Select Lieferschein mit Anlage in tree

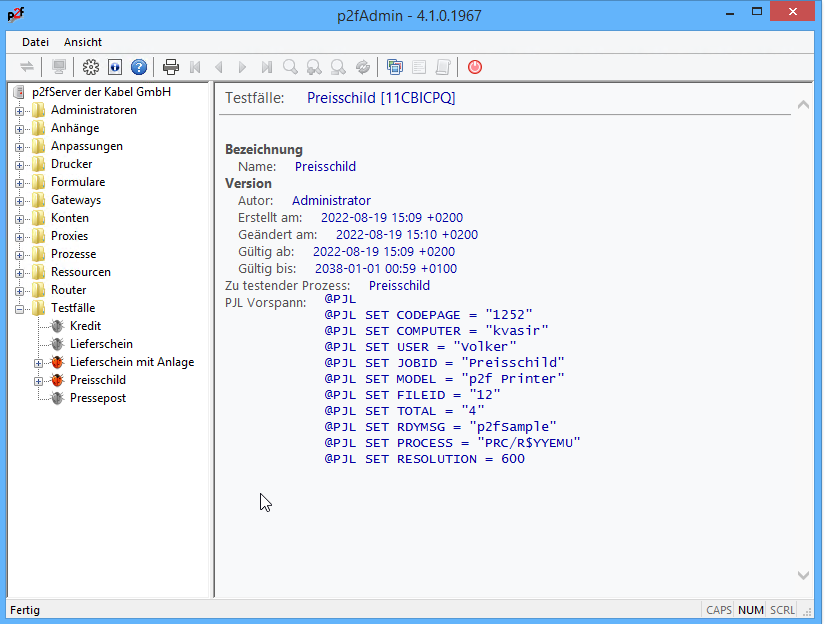pos(132,362)
